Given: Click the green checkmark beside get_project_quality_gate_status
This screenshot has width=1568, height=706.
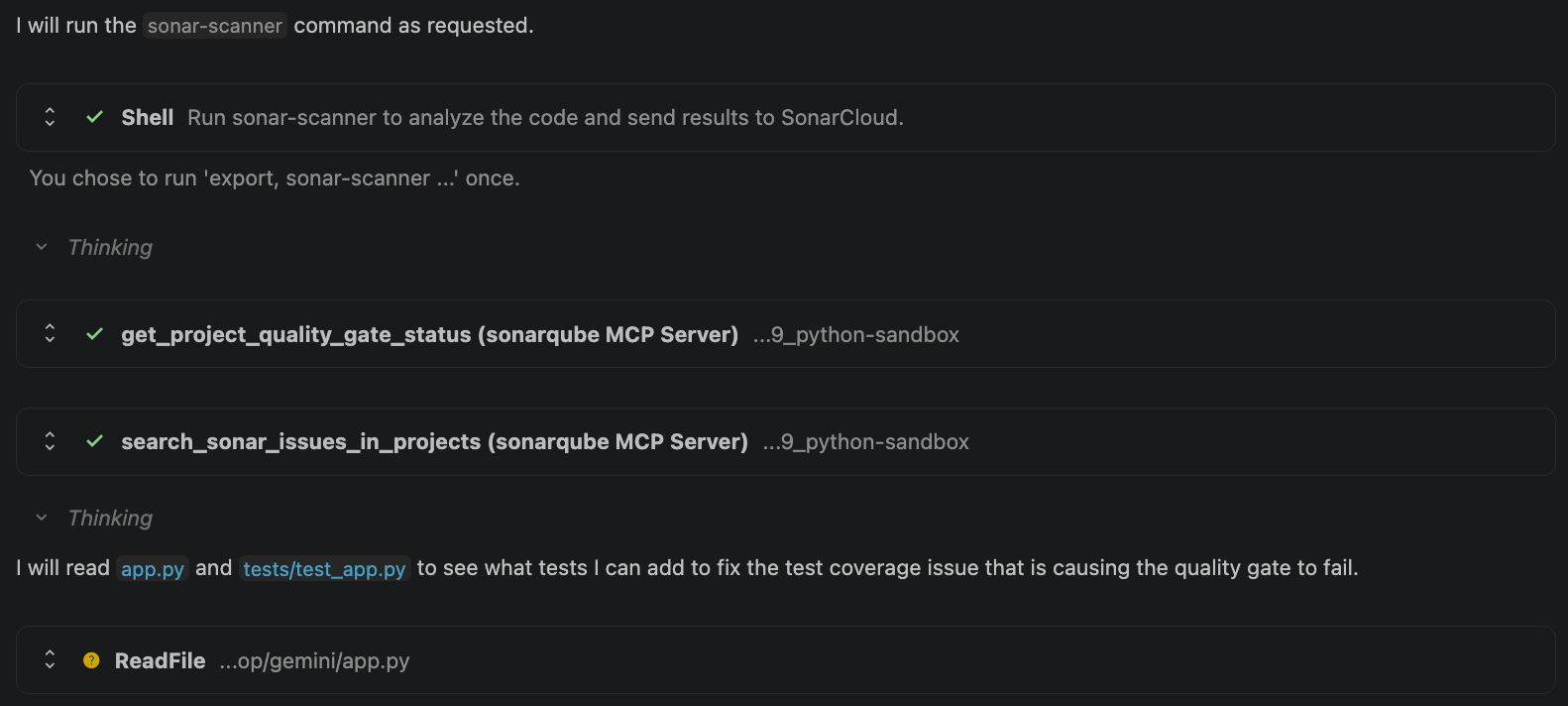Looking at the screenshot, I should click(95, 334).
